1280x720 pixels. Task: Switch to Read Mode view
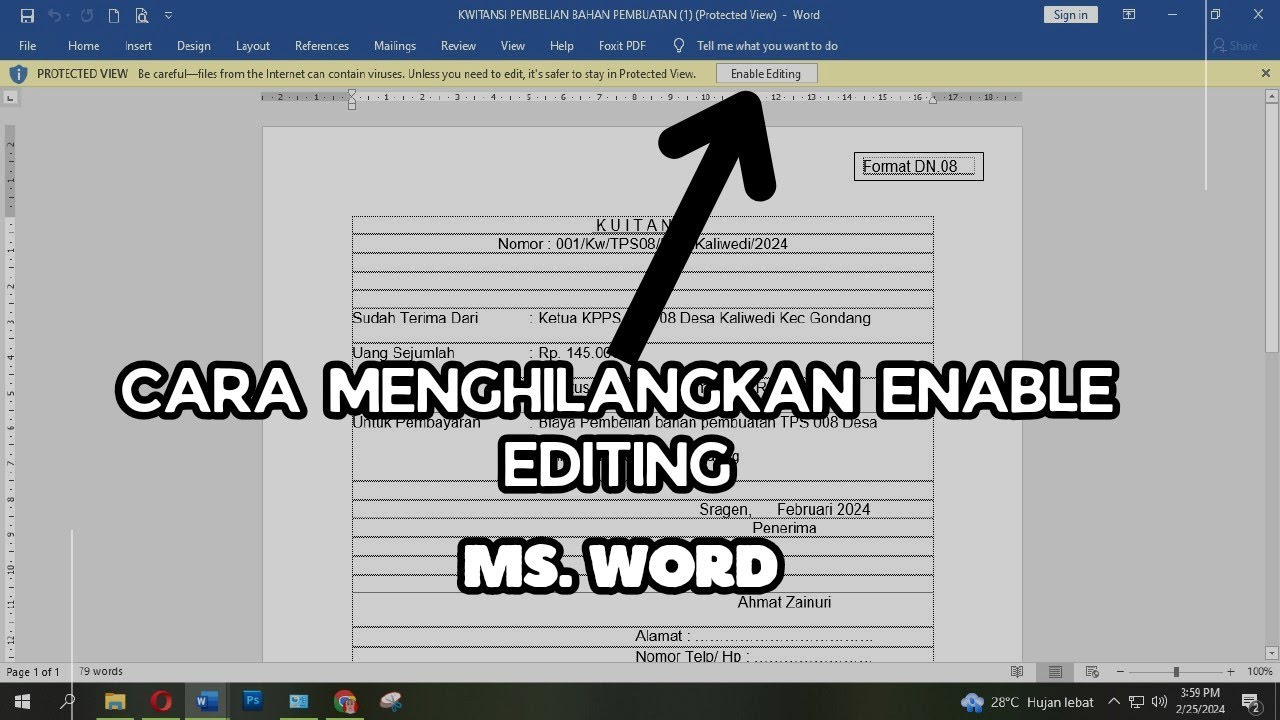click(1017, 672)
